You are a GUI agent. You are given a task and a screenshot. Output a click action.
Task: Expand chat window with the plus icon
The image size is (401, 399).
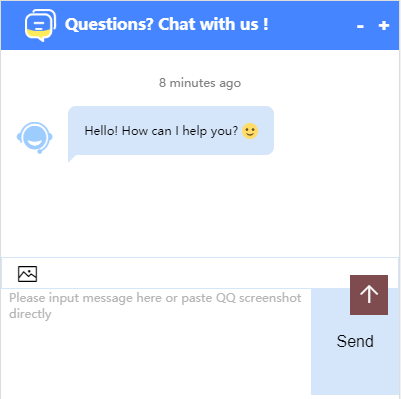pyautogui.click(x=384, y=25)
